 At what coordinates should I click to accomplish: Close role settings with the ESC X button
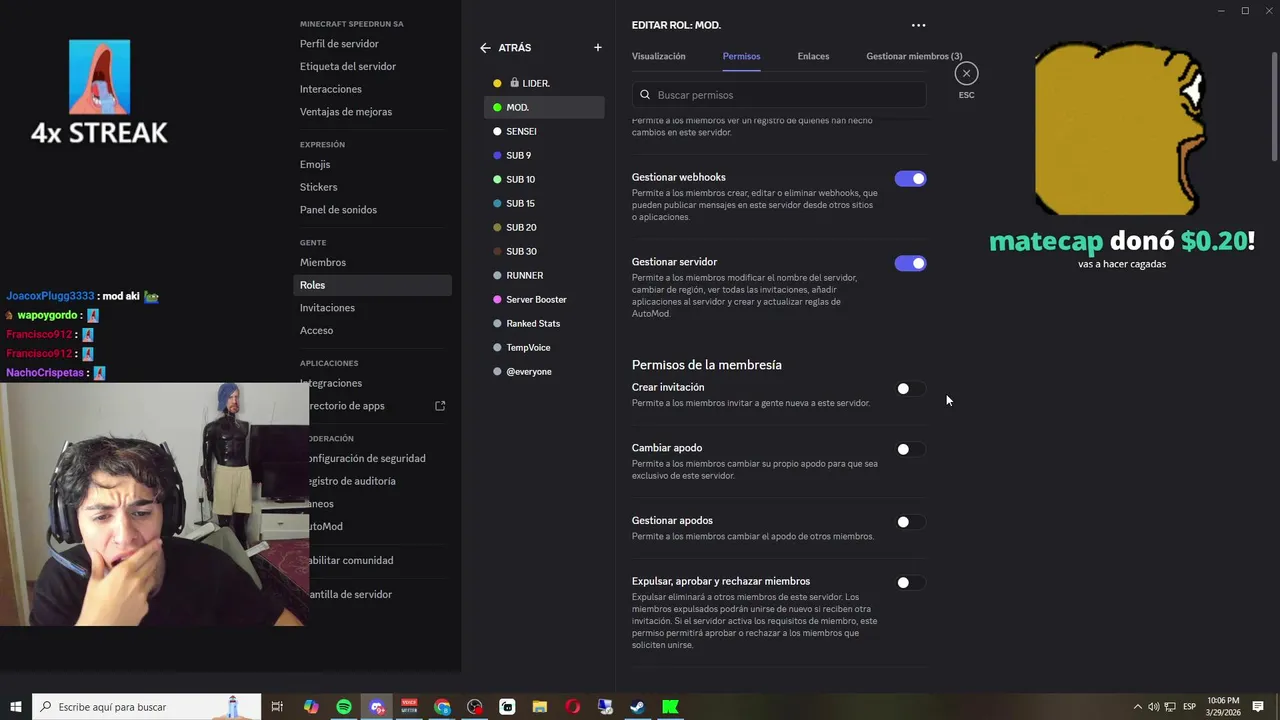[966, 73]
